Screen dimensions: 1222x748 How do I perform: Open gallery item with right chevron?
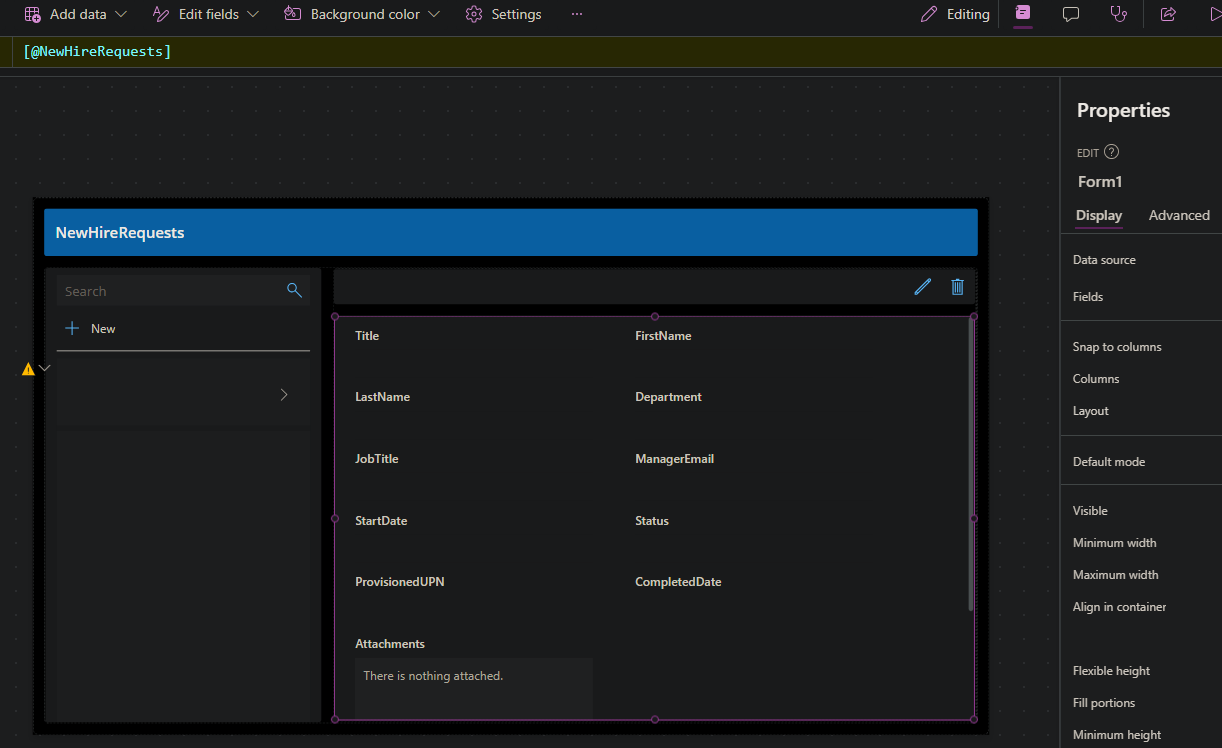[284, 395]
